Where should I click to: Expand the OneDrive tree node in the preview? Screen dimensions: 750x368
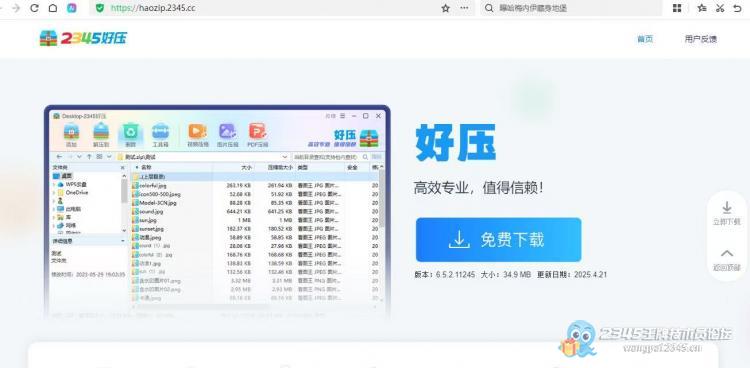click(x=54, y=192)
